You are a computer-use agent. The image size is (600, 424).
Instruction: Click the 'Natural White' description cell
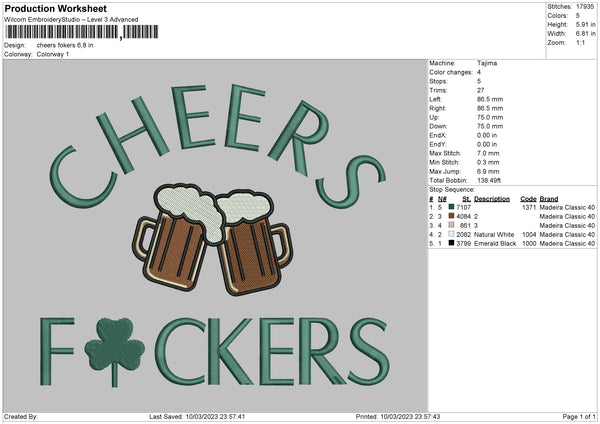click(x=494, y=235)
